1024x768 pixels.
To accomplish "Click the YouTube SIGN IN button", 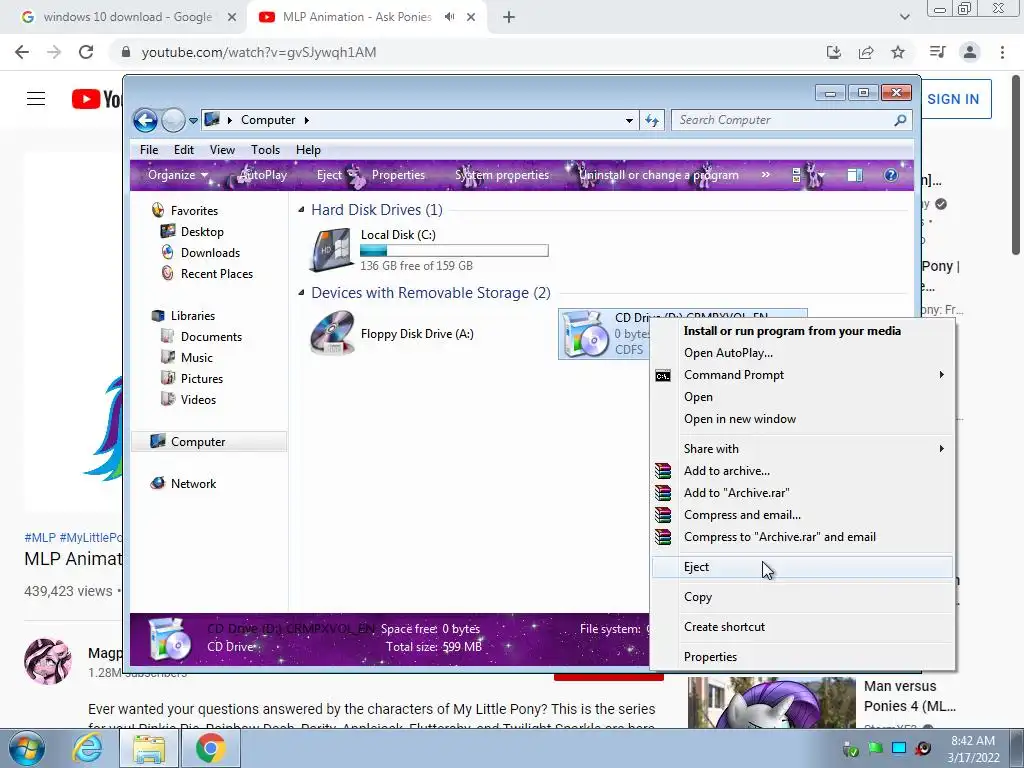I will point(953,99).
